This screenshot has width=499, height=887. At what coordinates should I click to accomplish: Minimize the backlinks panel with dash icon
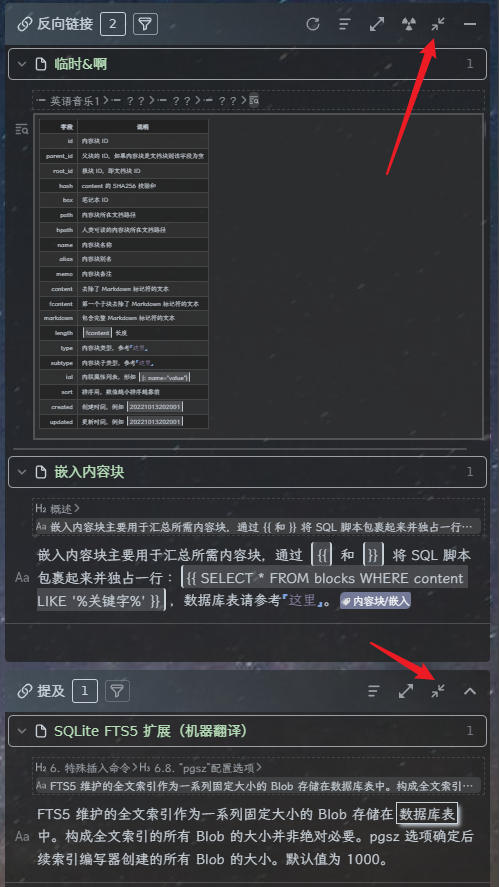[470, 24]
